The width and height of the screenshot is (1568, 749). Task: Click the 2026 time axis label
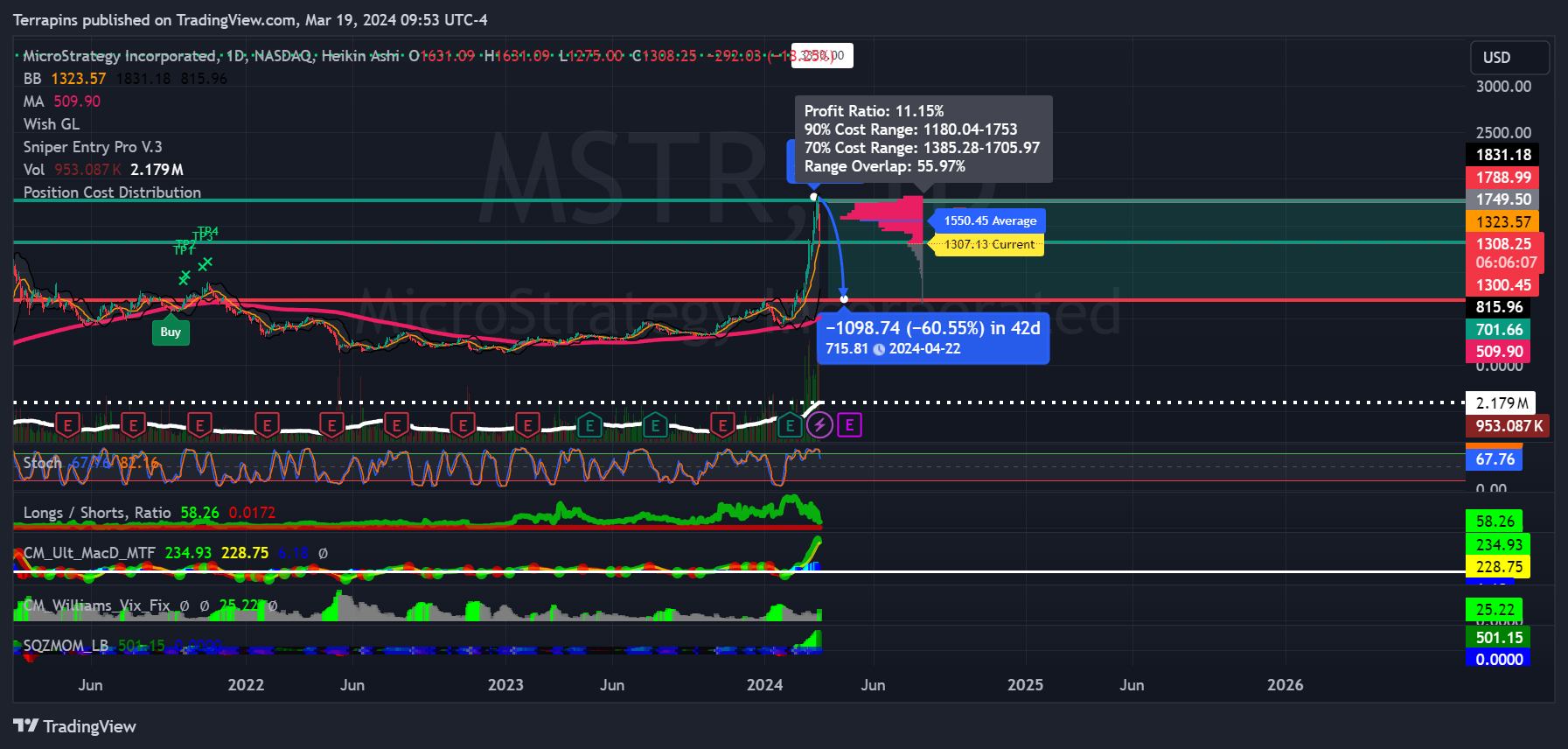coord(1285,685)
